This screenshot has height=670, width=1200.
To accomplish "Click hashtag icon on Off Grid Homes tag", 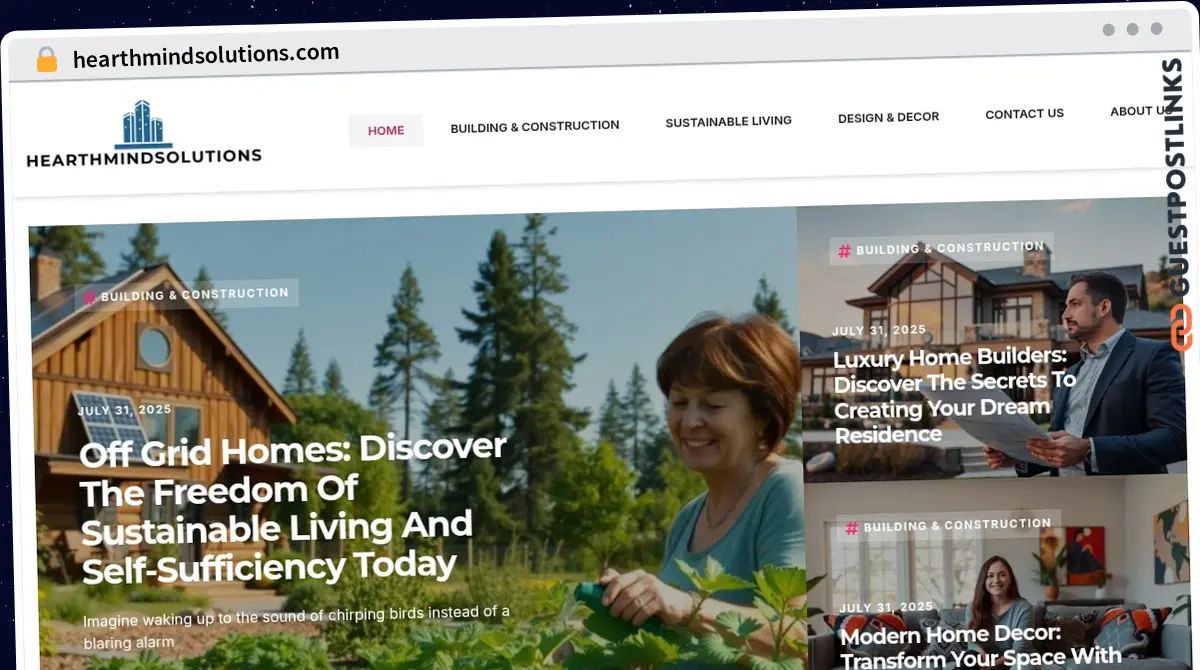I will tap(89, 297).
